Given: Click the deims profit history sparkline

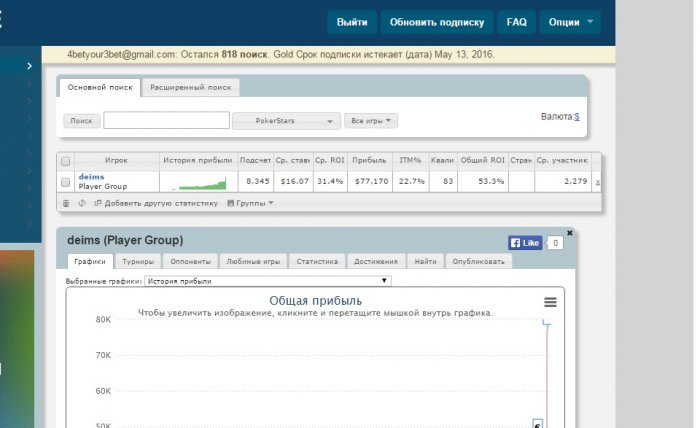Looking at the screenshot, I should [199, 183].
